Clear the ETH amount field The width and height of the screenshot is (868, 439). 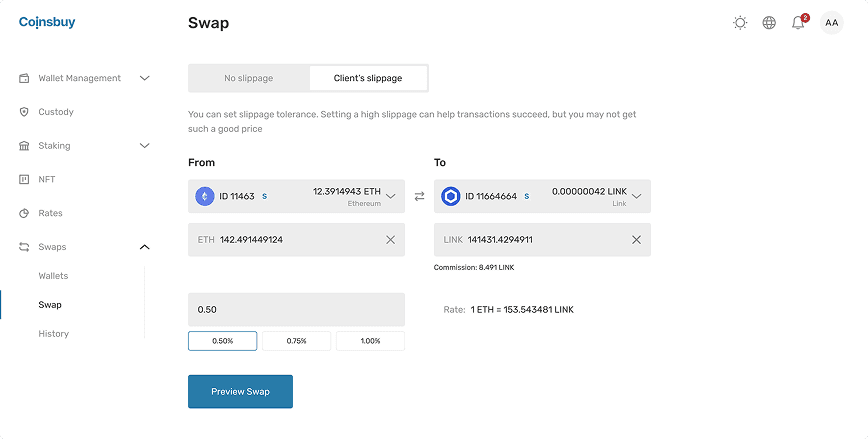[390, 240]
